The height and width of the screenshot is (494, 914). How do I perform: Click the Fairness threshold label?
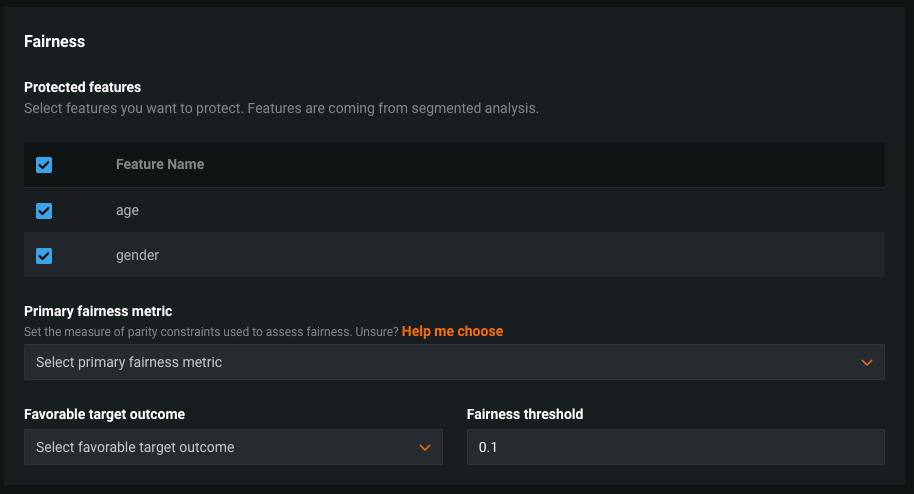pos(524,414)
